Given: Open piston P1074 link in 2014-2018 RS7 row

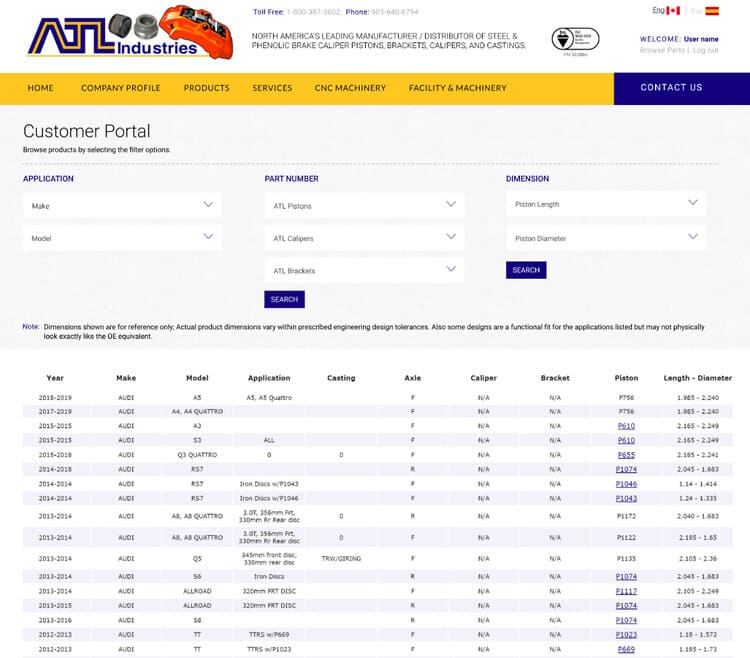Looking at the screenshot, I should coord(626,469).
